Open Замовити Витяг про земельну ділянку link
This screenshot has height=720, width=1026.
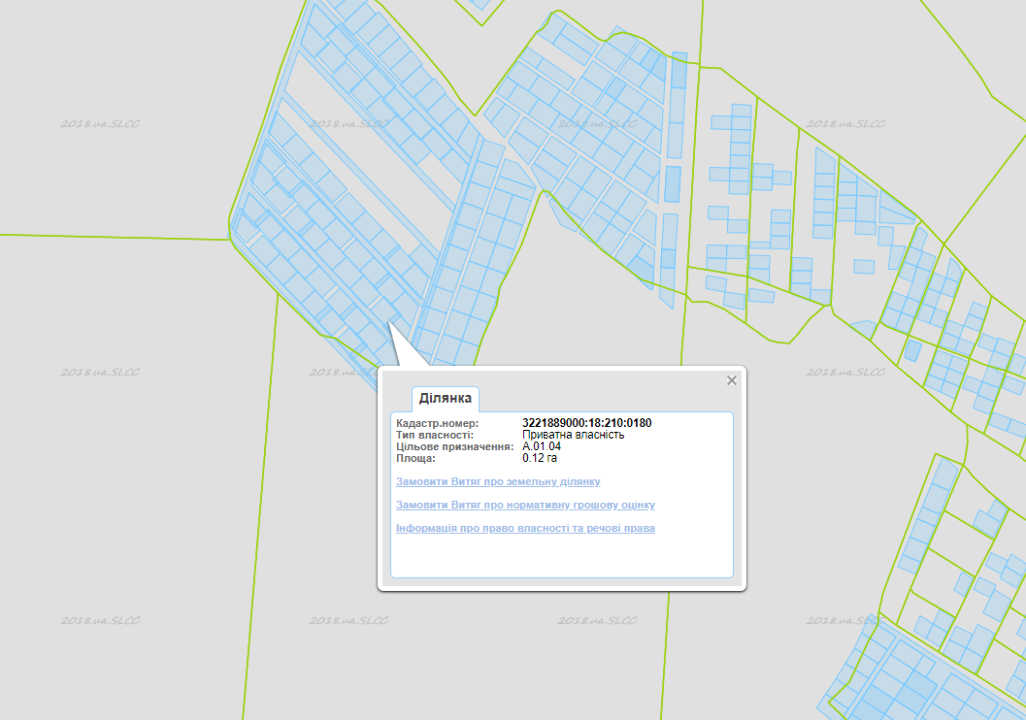[497, 481]
